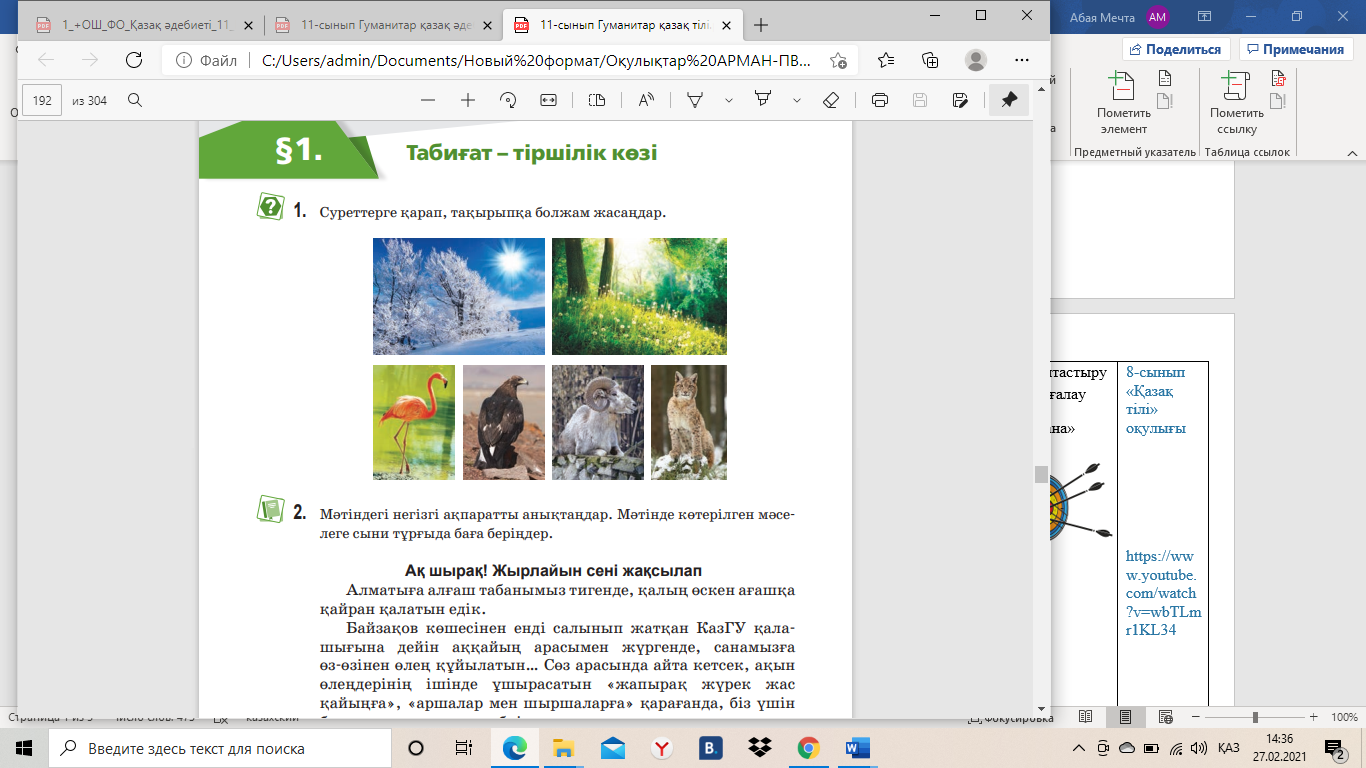The height and width of the screenshot is (768, 1366).
Task: Open File Explorer from the taskbar
Action: pos(564,748)
